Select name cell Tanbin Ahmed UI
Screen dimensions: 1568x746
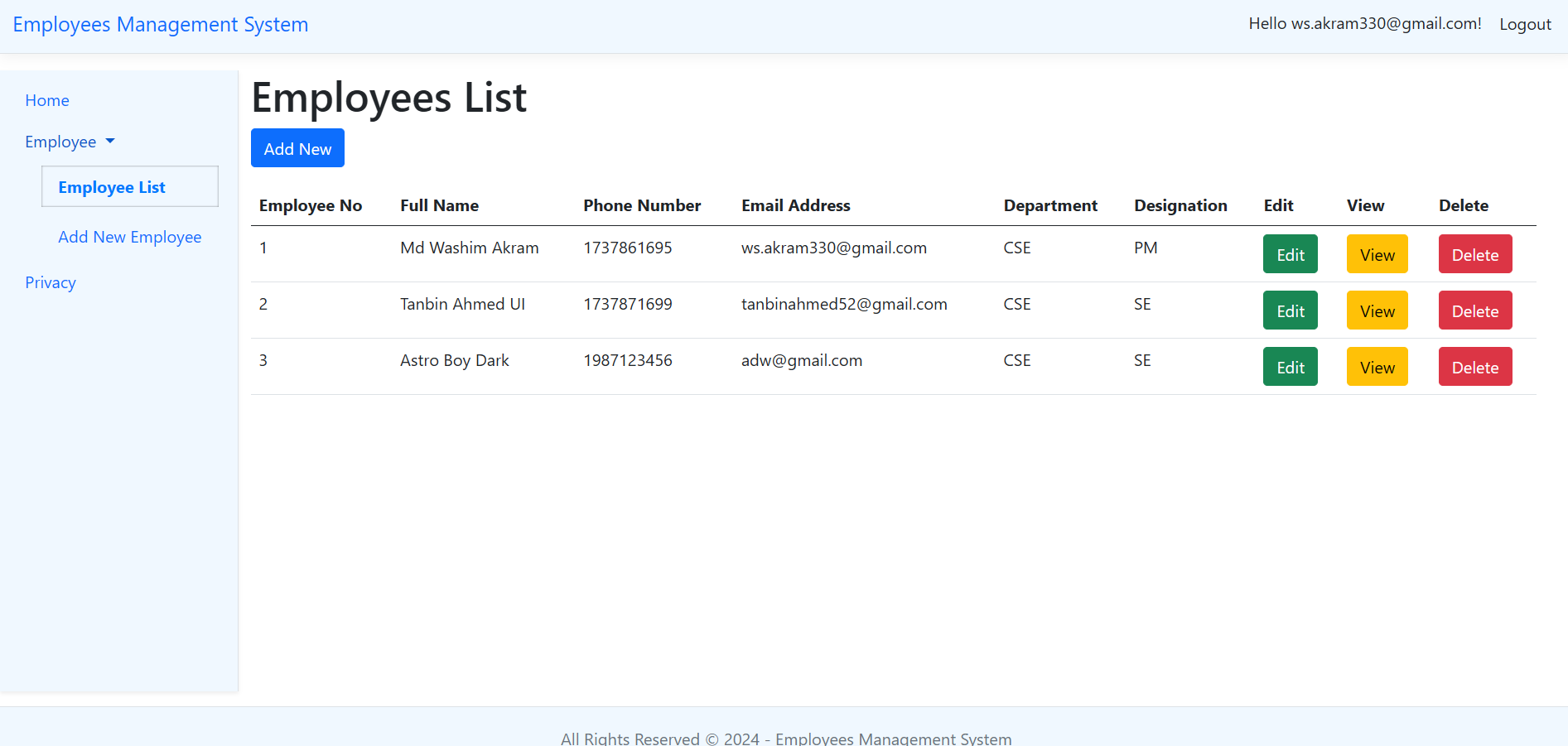tap(462, 304)
